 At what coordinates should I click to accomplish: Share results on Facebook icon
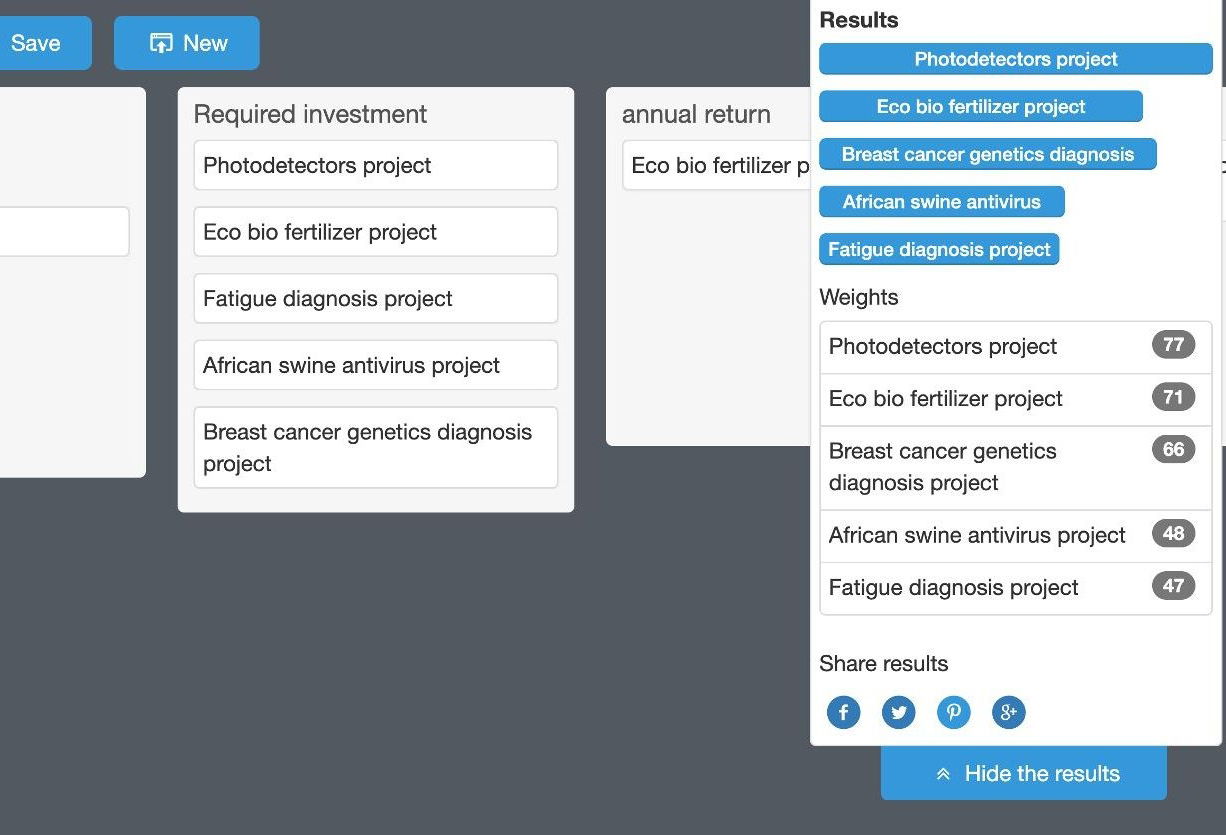click(843, 712)
